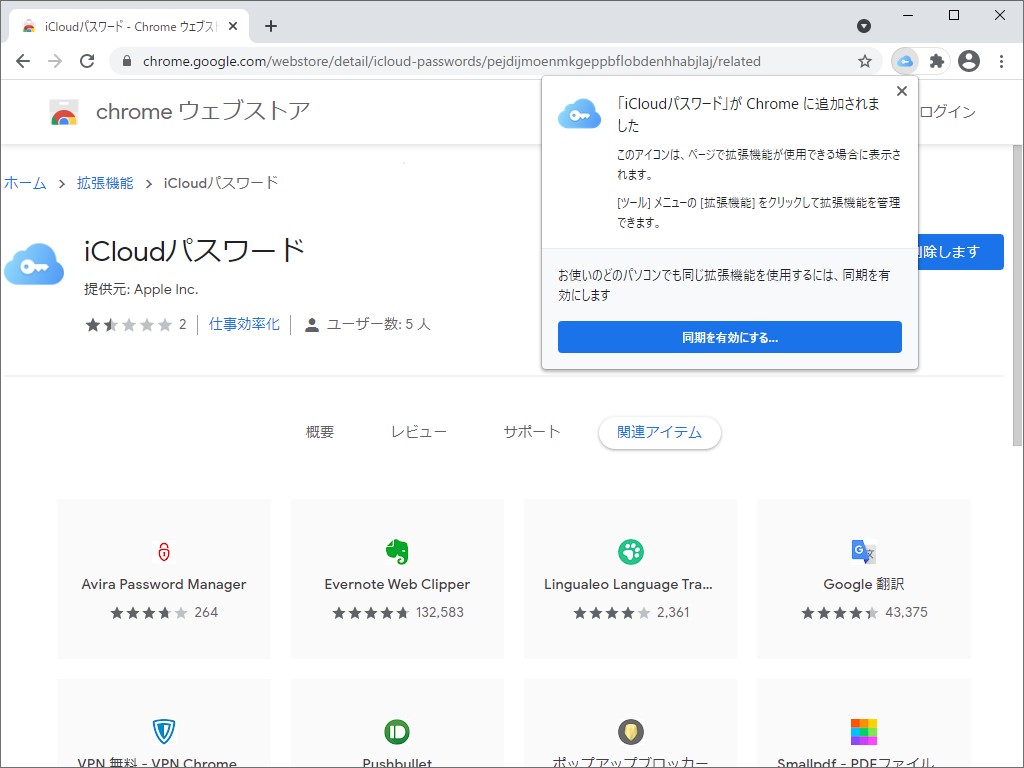Open the Chrome three-dot menu
This screenshot has height=768, width=1024.
tap(1002, 61)
